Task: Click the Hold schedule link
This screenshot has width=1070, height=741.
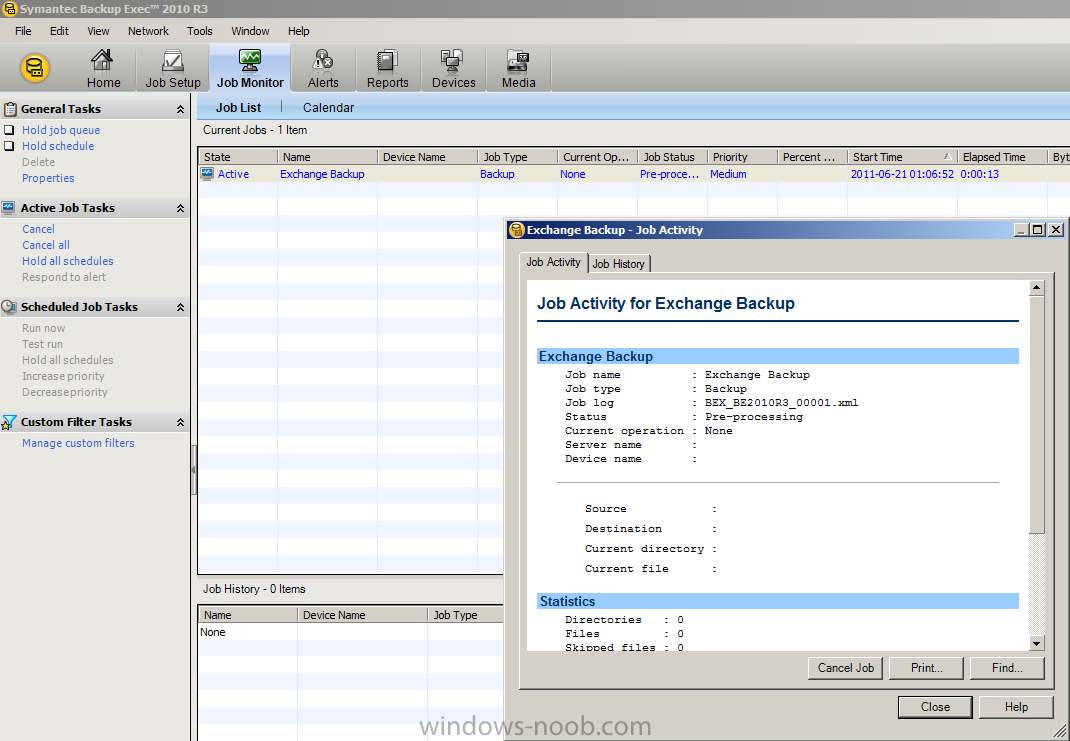Action: coord(58,146)
